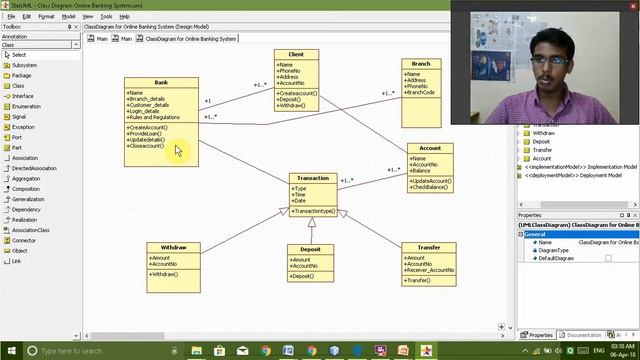This screenshot has height=360, width=640.
Task: Select Account in model tree
Action: click(x=542, y=159)
